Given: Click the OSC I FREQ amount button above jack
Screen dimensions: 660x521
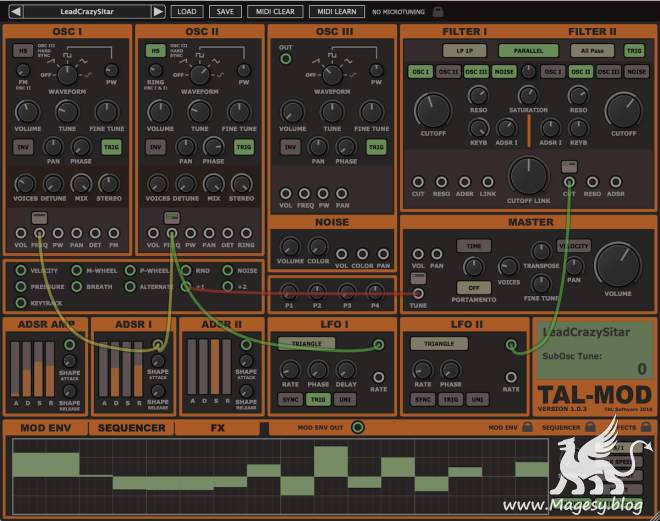Looking at the screenshot, I should coord(40,218).
